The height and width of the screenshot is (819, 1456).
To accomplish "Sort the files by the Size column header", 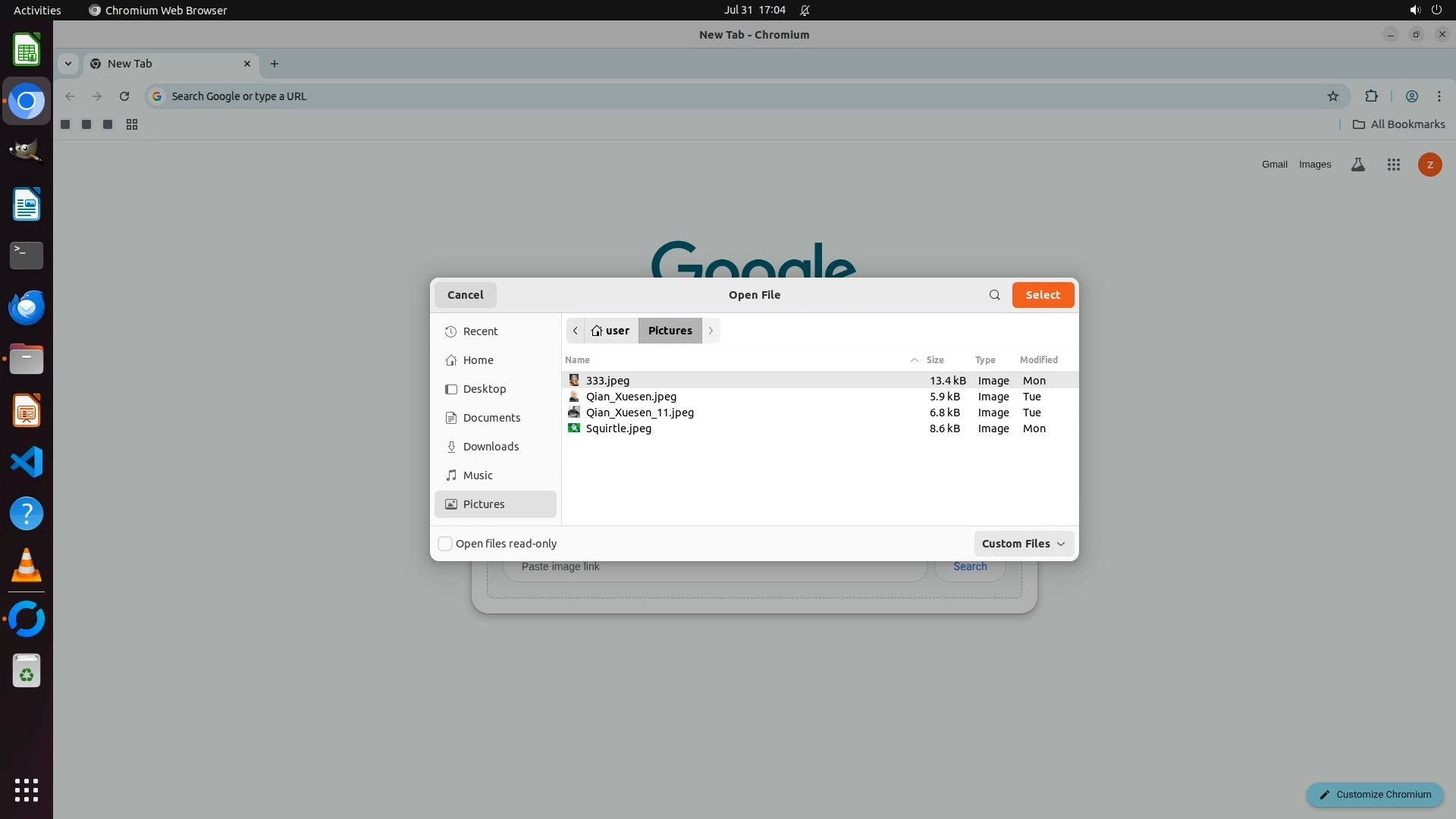I will coord(934,360).
